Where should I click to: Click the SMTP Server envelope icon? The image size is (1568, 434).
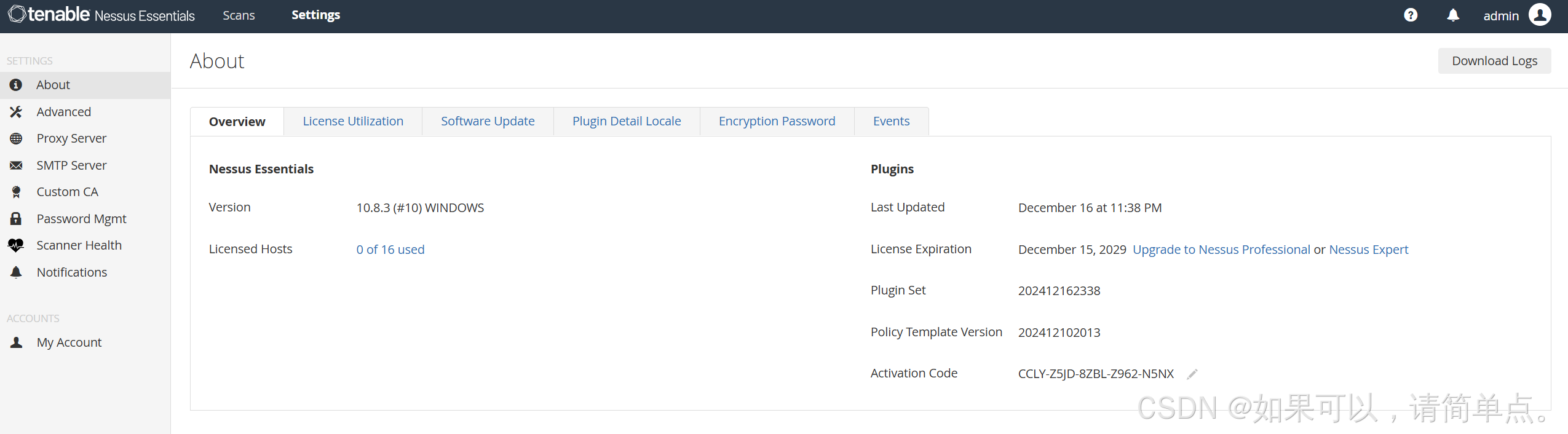click(x=16, y=165)
